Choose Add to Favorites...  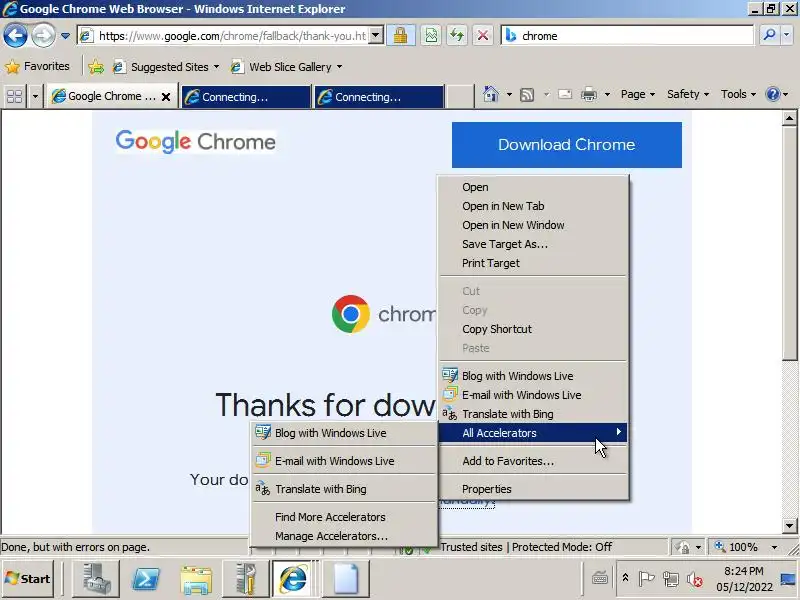[x=534, y=461]
